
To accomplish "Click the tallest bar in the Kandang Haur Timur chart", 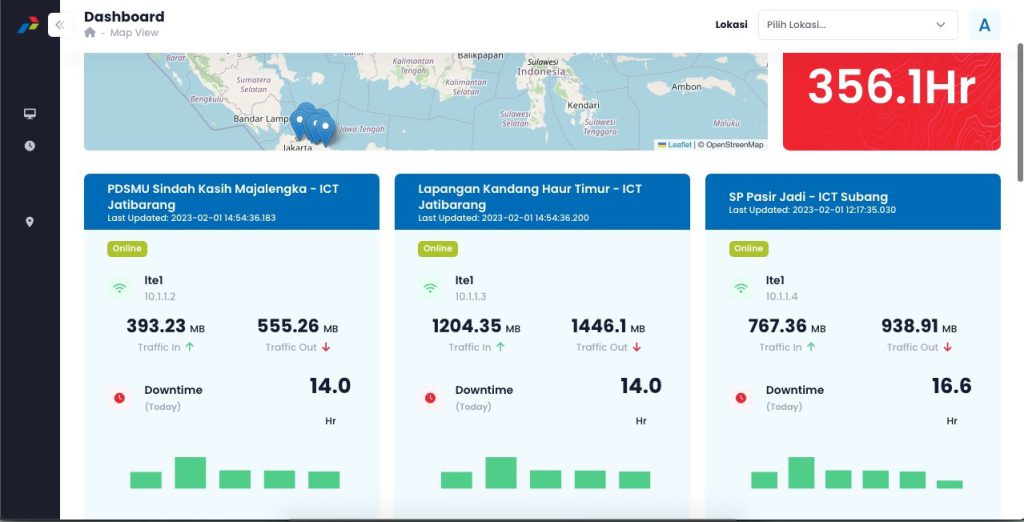I will [501, 472].
